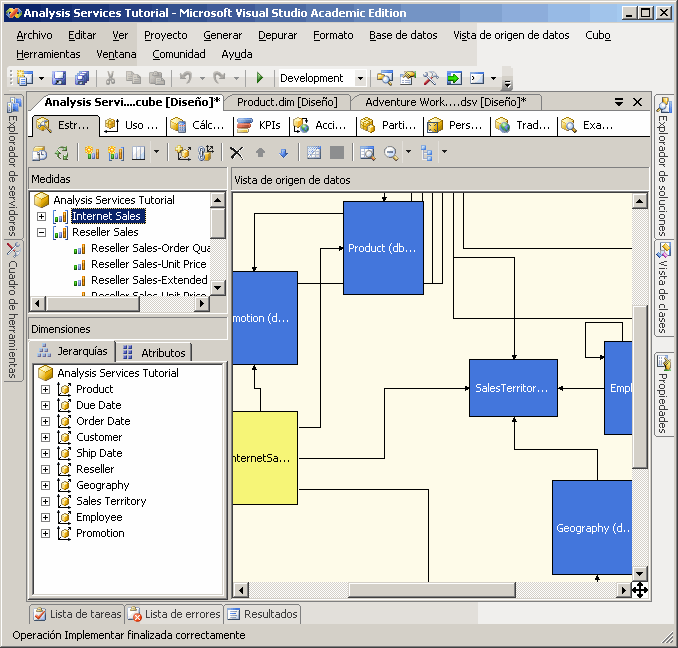The width and height of the screenshot is (678, 648).
Task: Click the Show Measures Grid icon
Action: click(138, 153)
